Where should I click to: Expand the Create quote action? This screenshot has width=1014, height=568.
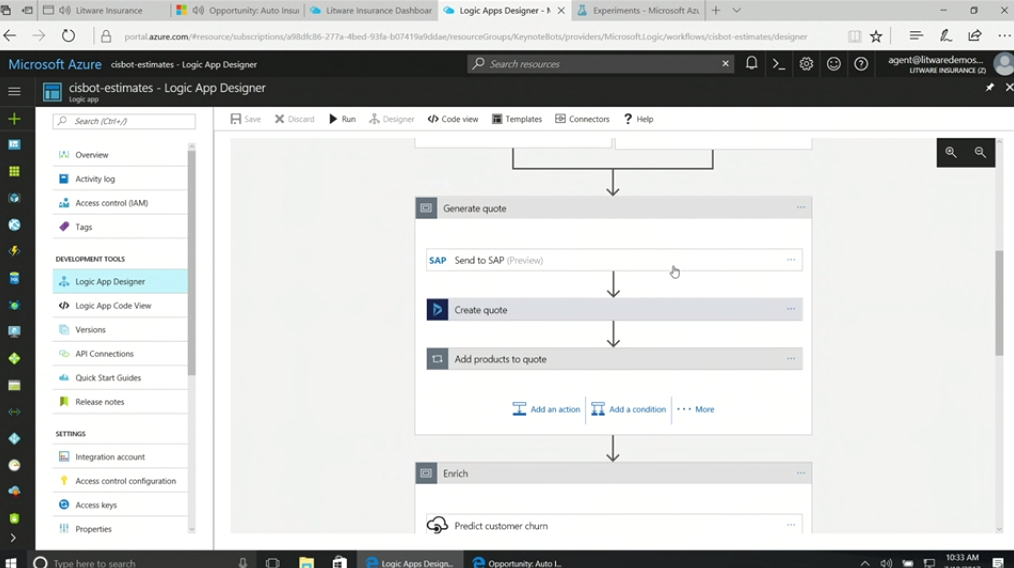coord(614,309)
